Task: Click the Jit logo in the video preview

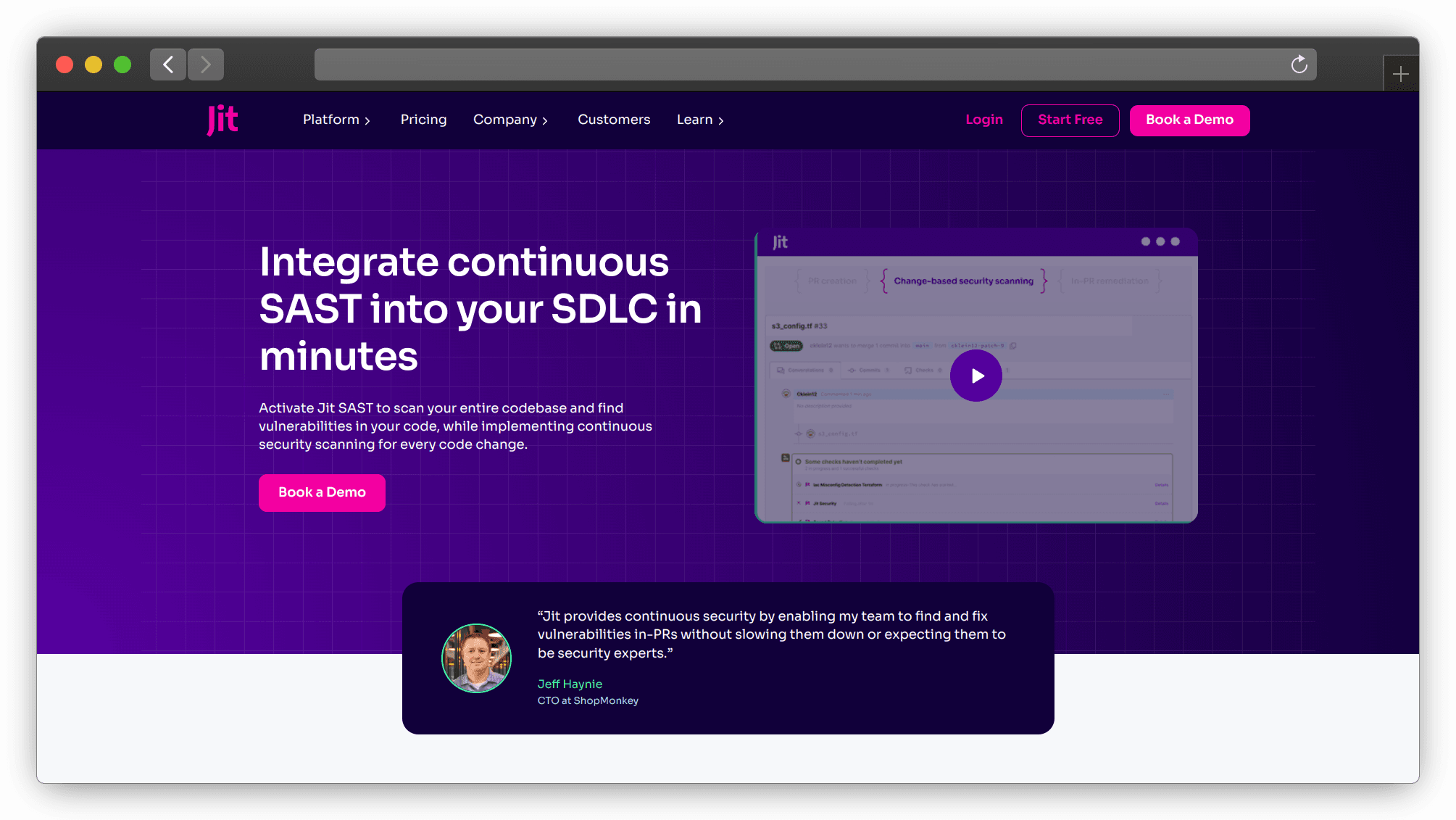Action: 780,242
